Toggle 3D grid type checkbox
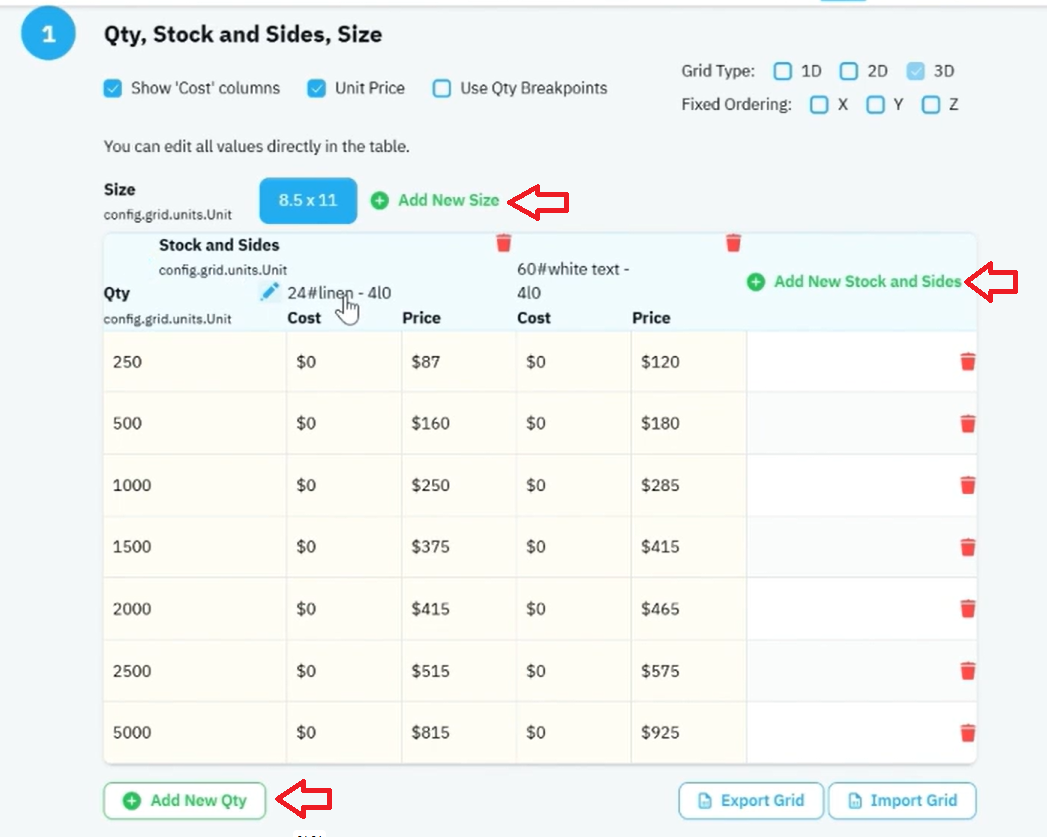Viewport: 1047px width, 837px height. pos(915,71)
